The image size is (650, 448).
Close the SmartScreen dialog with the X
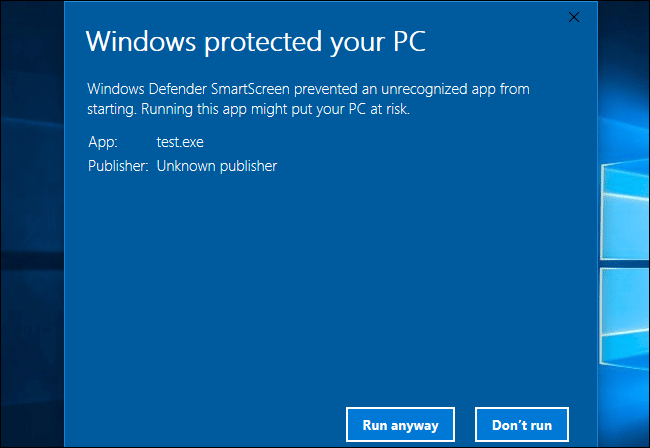point(574,17)
